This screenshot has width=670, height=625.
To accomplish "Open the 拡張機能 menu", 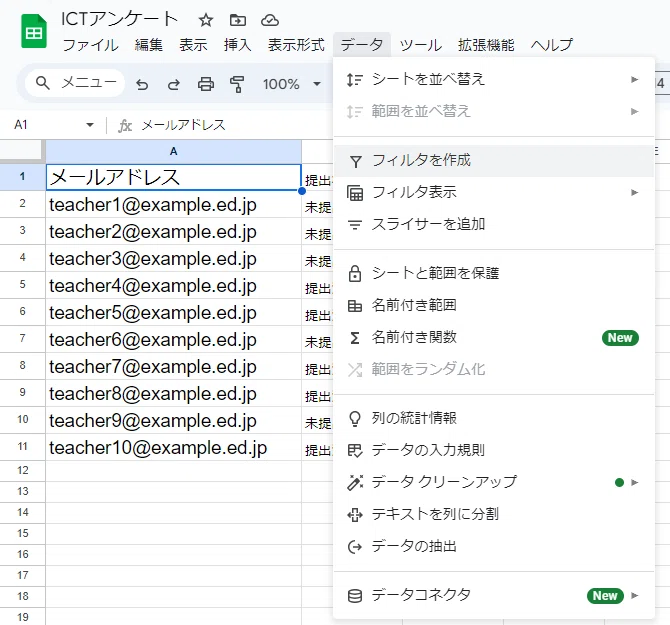I will point(486,45).
